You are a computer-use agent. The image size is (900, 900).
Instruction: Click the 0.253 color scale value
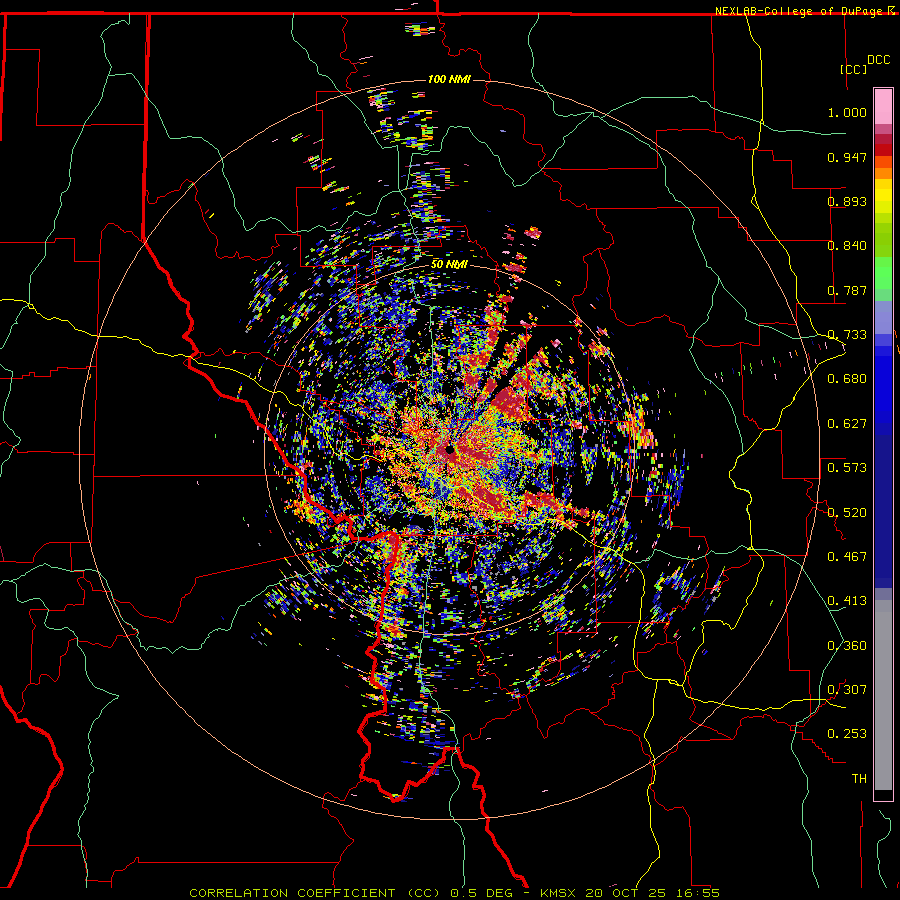click(x=847, y=734)
